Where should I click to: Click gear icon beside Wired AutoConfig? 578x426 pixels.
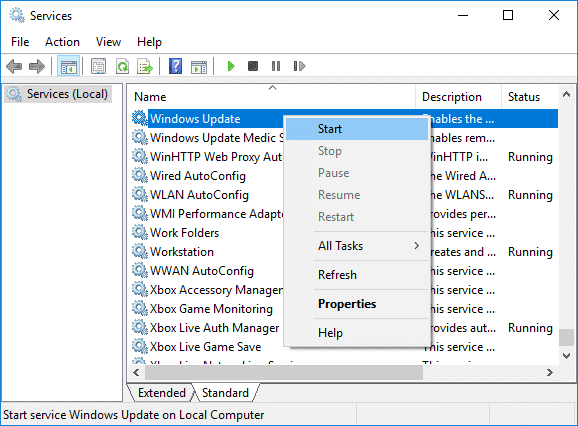pyautogui.click(x=140, y=175)
